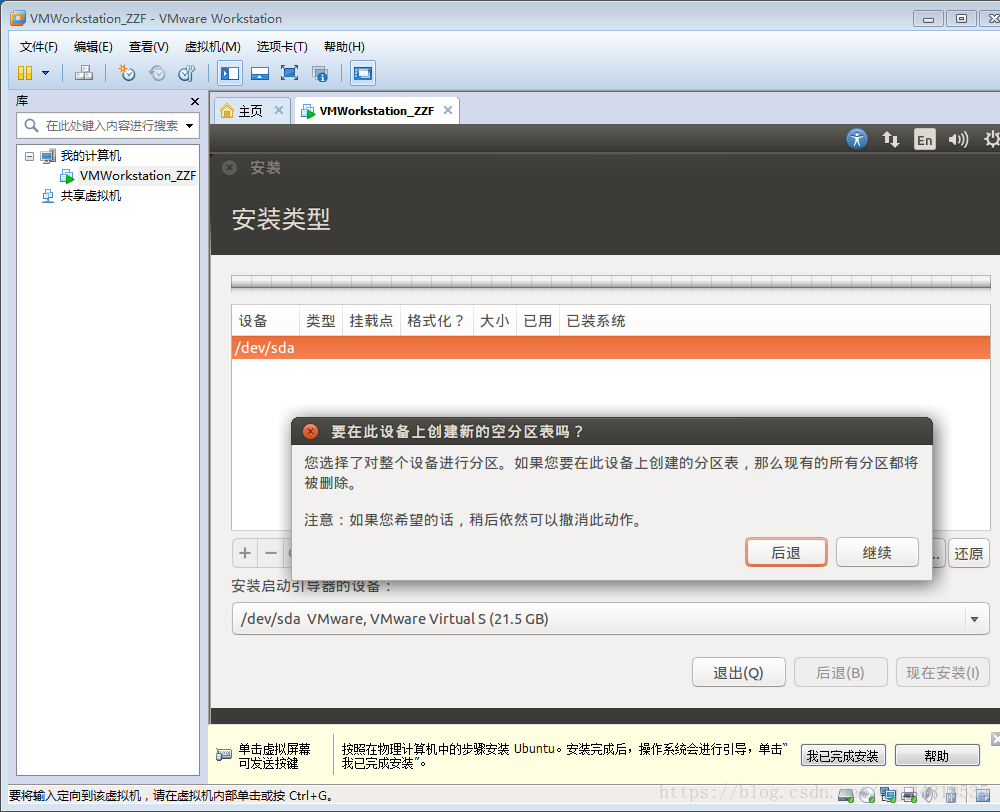The height and width of the screenshot is (812, 1000).
Task: Open the 查看(V) menu
Action: point(149,47)
